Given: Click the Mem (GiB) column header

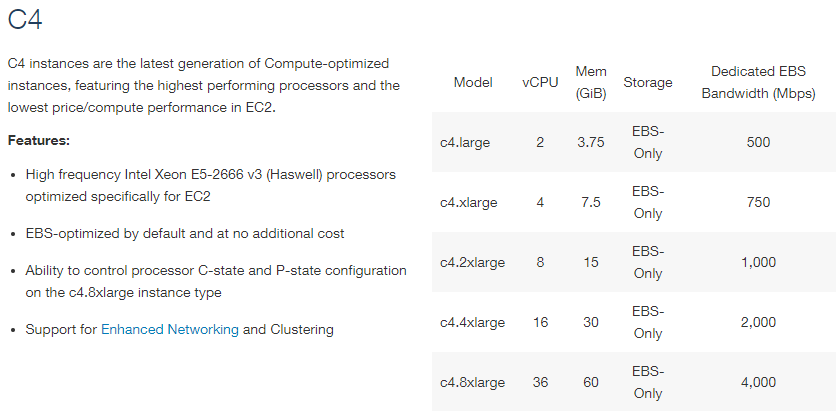Looking at the screenshot, I should [591, 83].
